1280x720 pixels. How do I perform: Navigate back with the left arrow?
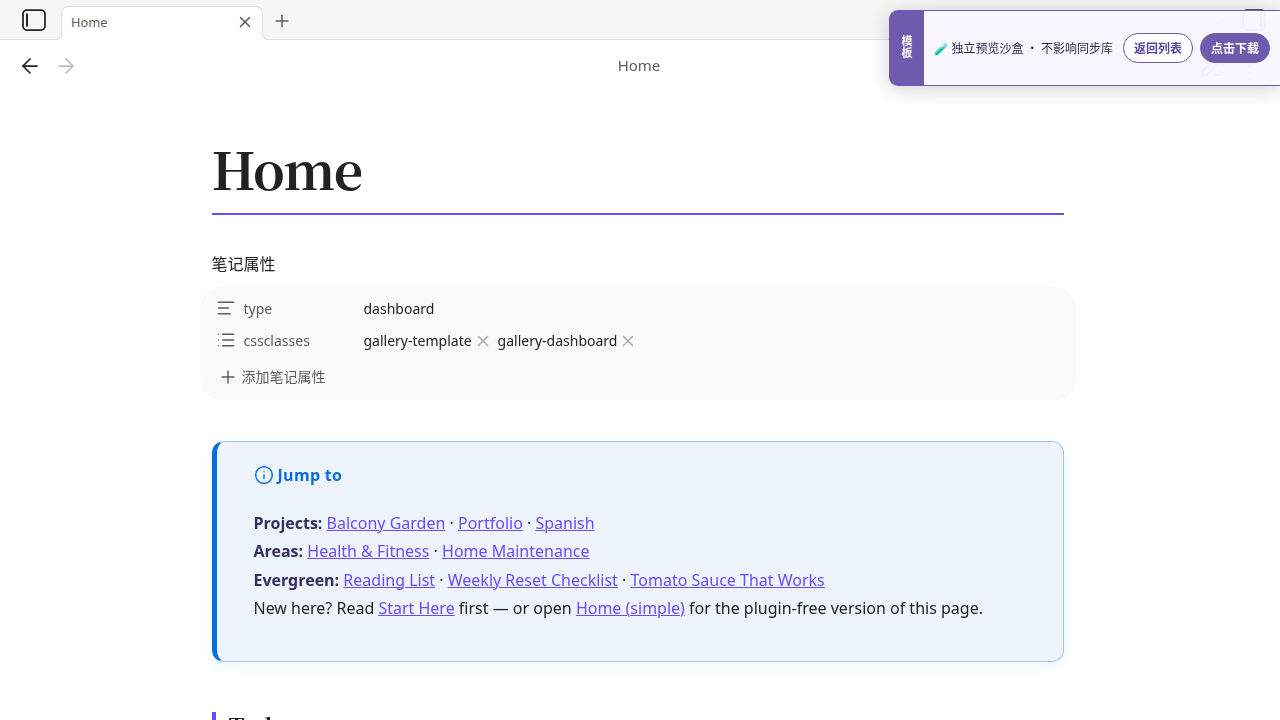[x=30, y=66]
